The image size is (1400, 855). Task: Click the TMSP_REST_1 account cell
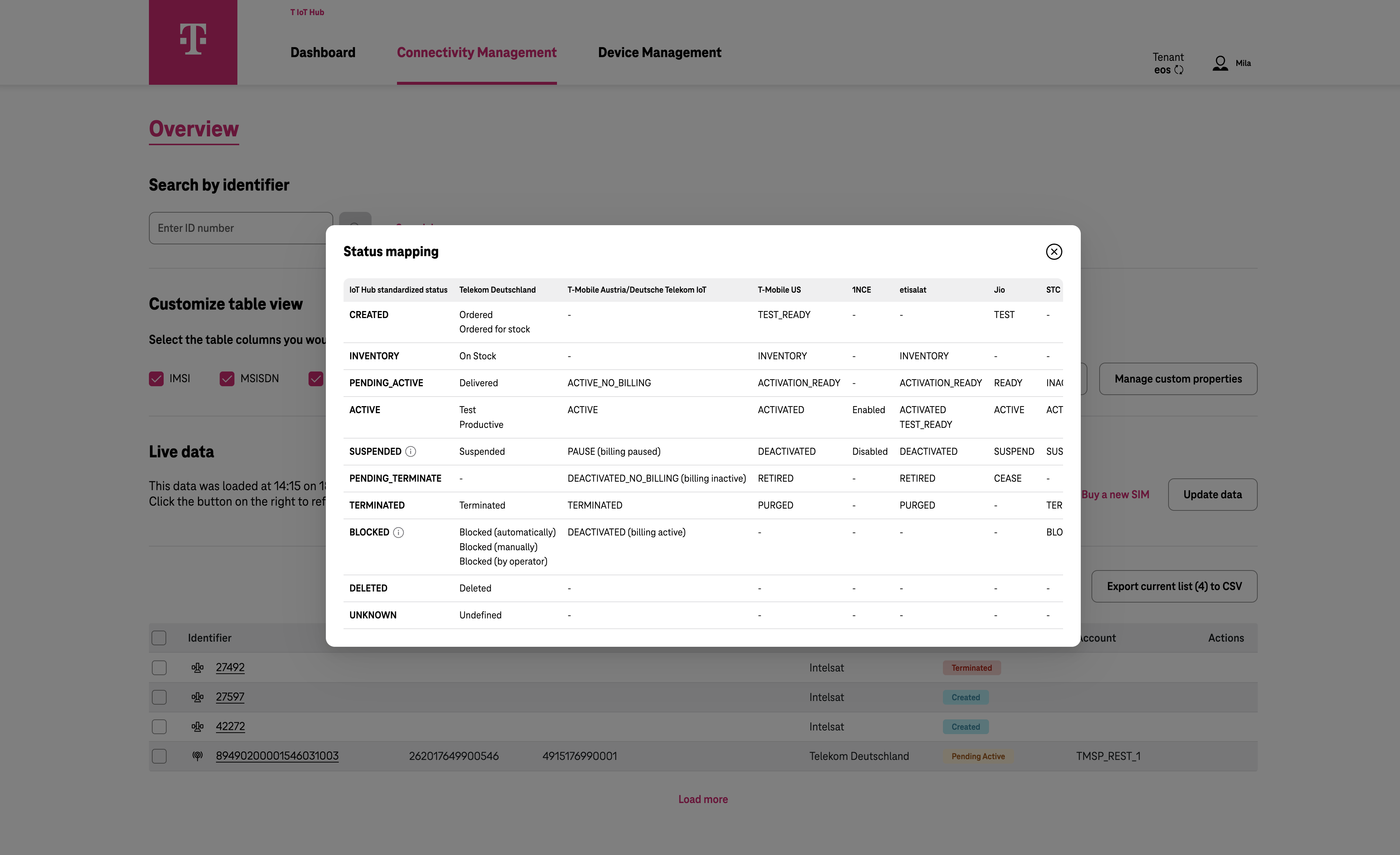point(1108,756)
